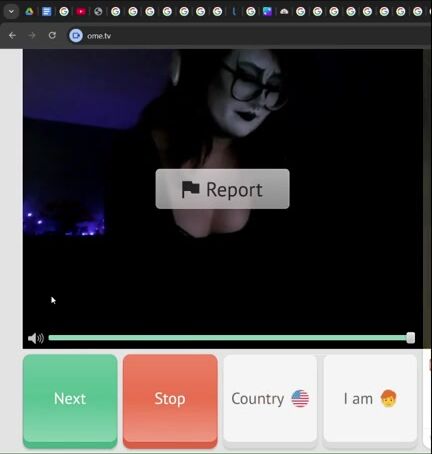Click the browser forward arrow

click(x=32, y=35)
